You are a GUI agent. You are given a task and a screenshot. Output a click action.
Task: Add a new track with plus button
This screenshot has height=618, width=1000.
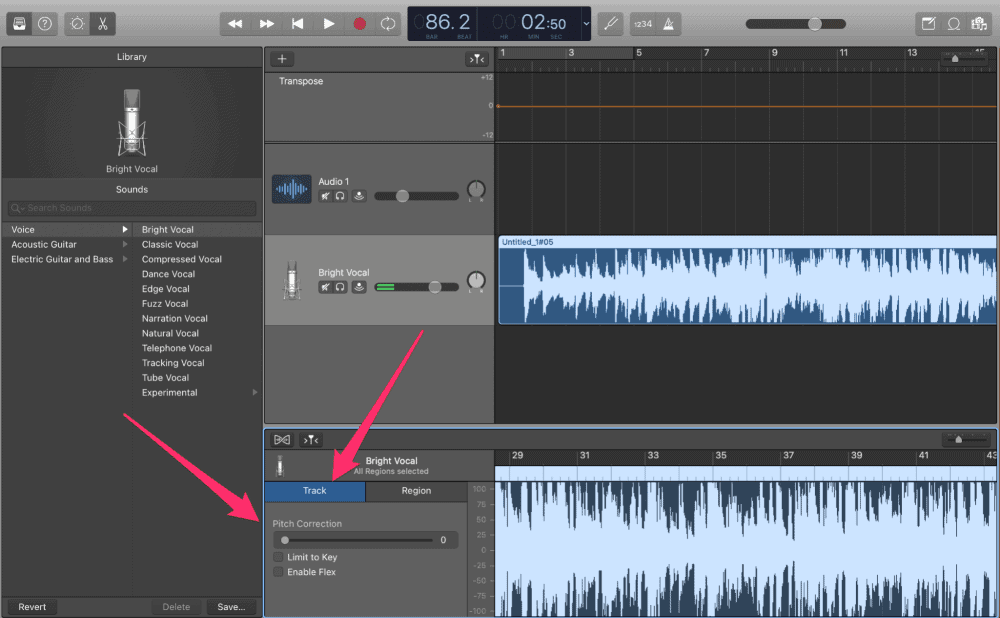click(283, 59)
